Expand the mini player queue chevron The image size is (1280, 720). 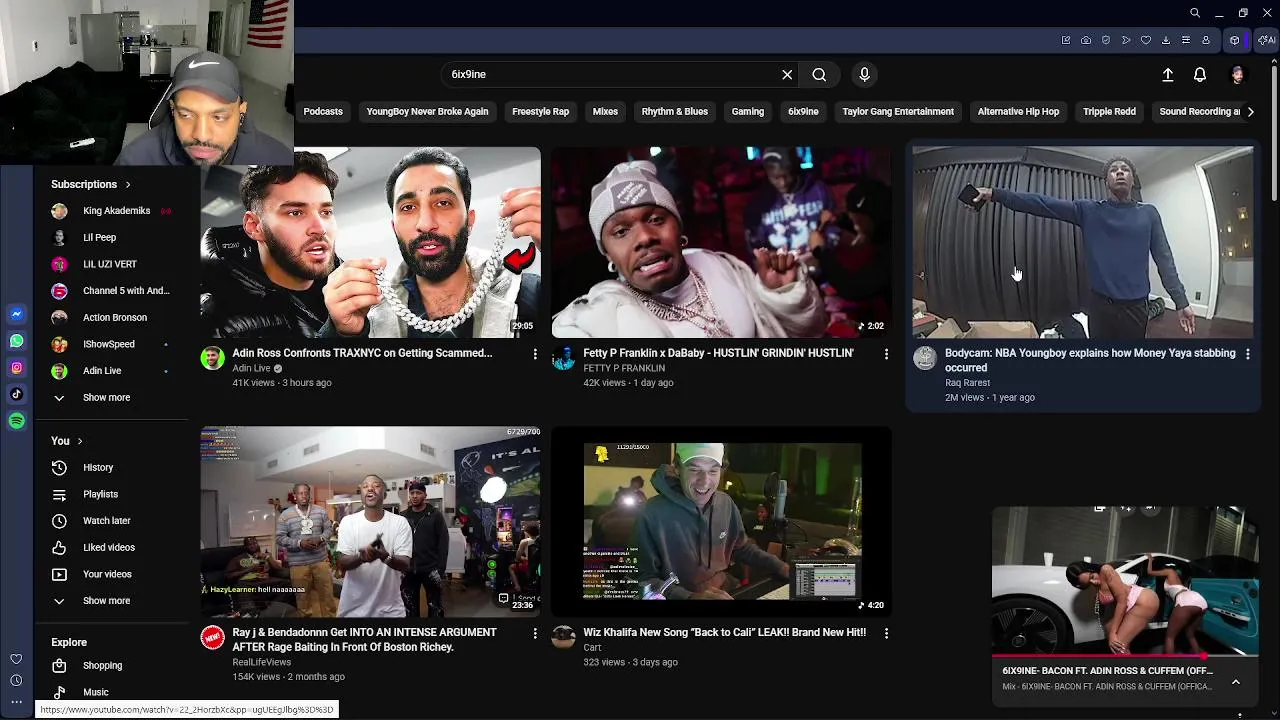point(1236,682)
